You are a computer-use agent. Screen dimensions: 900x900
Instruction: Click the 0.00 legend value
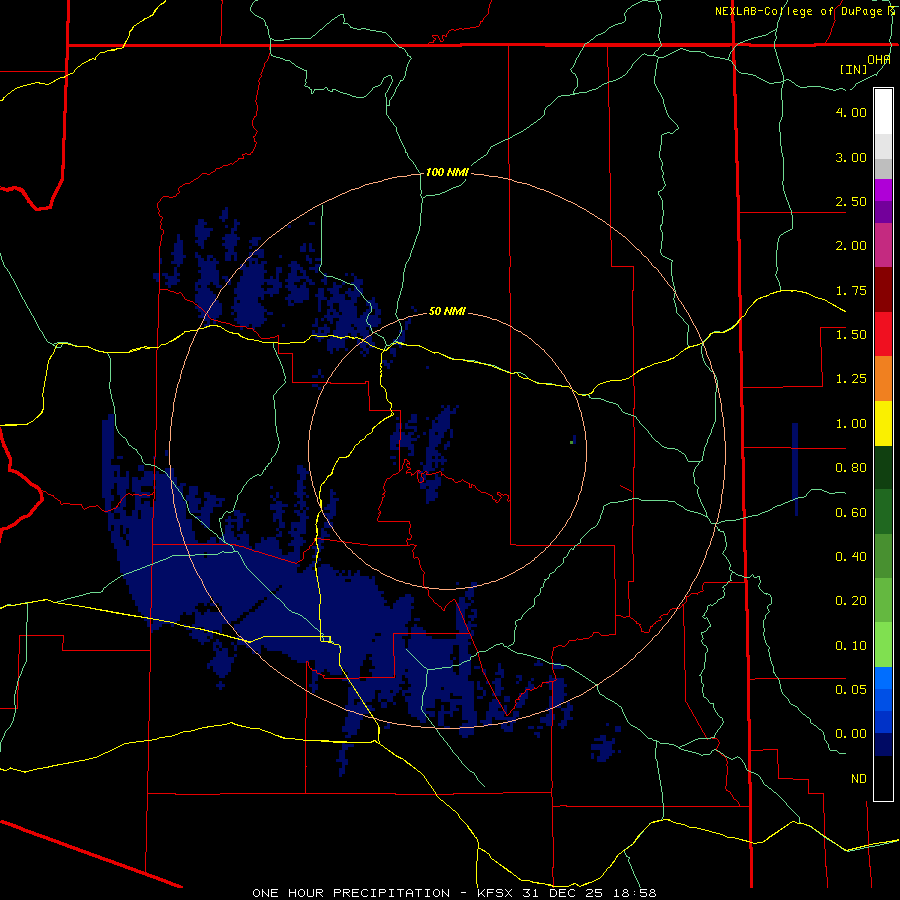click(x=851, y=734)
